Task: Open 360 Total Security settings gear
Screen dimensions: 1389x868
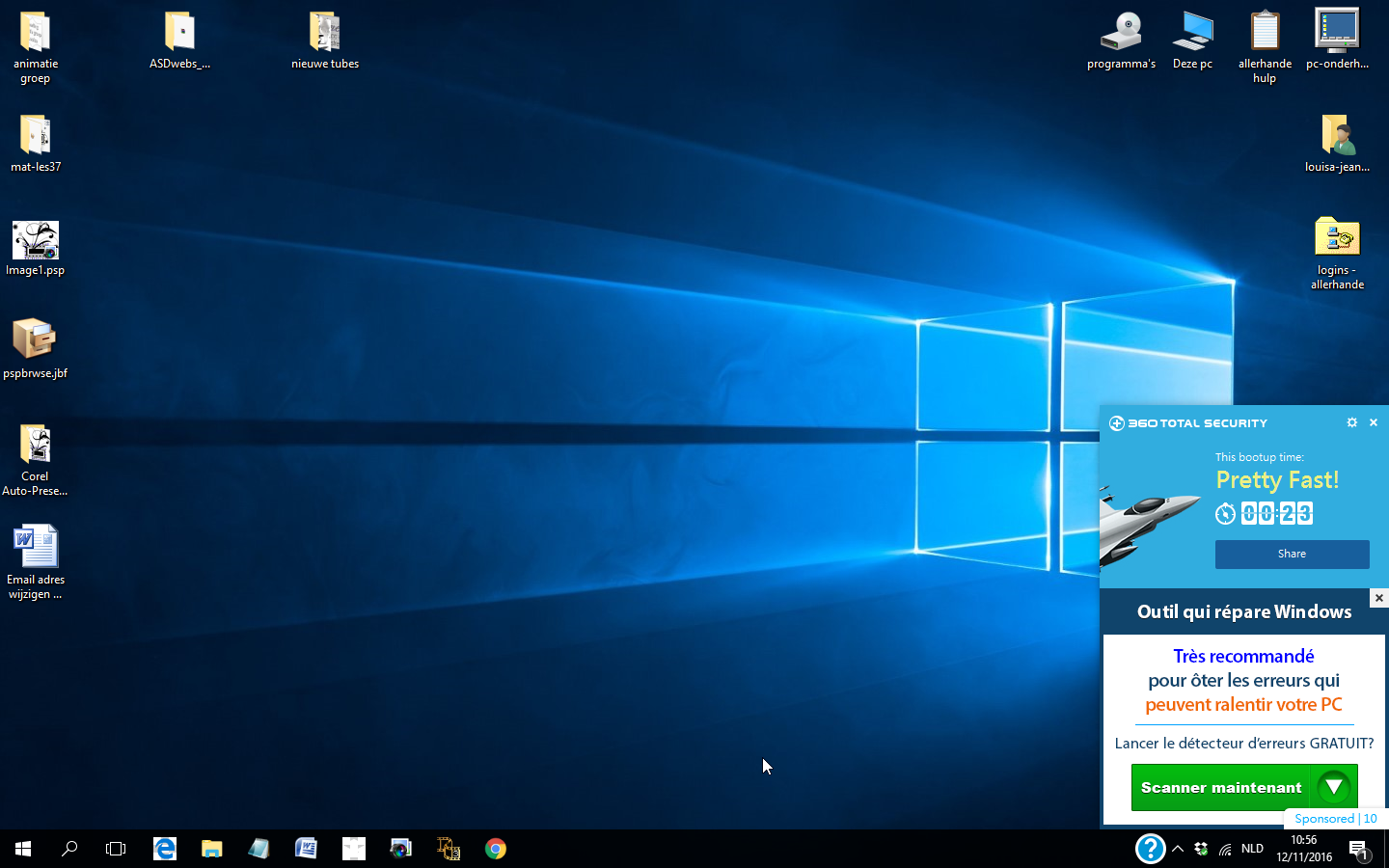Action: [x=1351, y=422]
